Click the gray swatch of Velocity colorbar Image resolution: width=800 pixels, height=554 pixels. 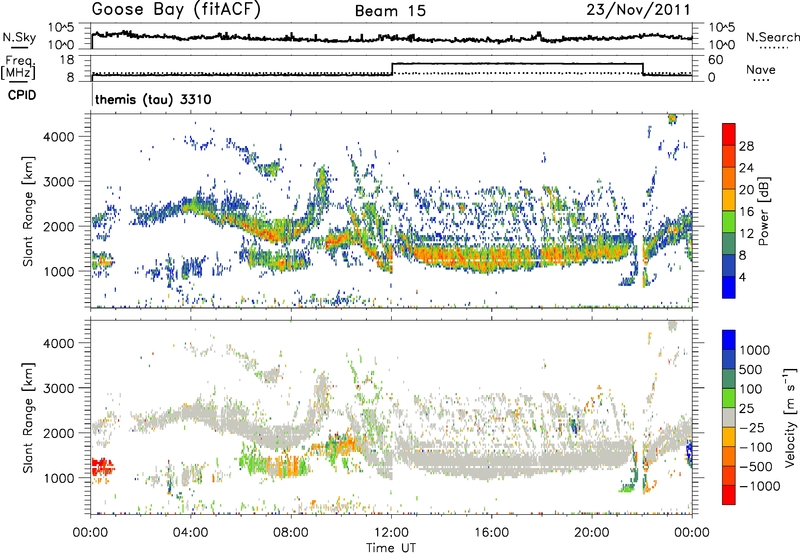tap(729, 418)
